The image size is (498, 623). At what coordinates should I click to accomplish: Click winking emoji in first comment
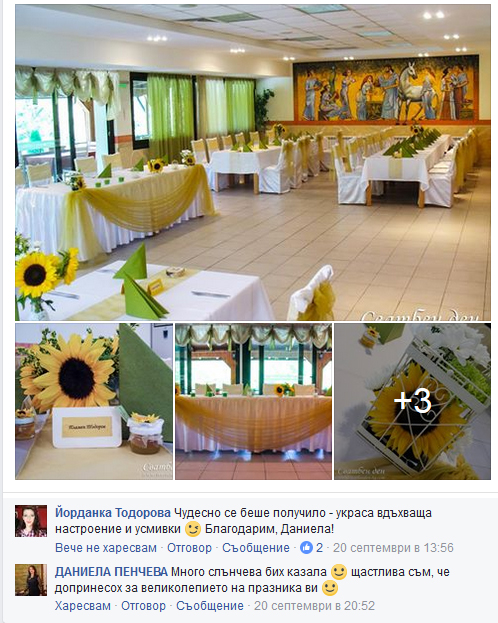tap(193, 529)
